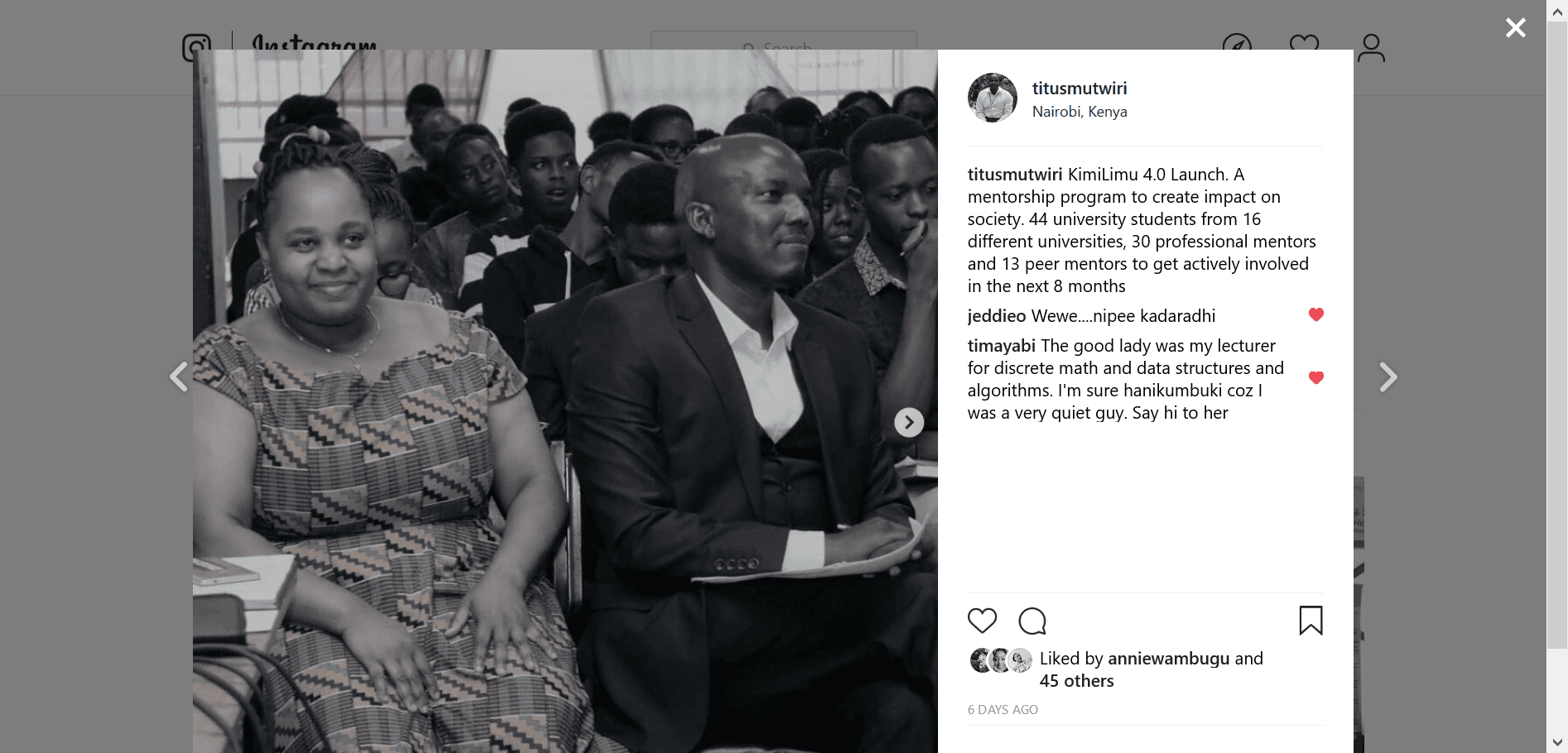Open titusmutwiri username in header
Image resolution: width=1568 pixels, height=753 pixels.
click(1080, 89)
